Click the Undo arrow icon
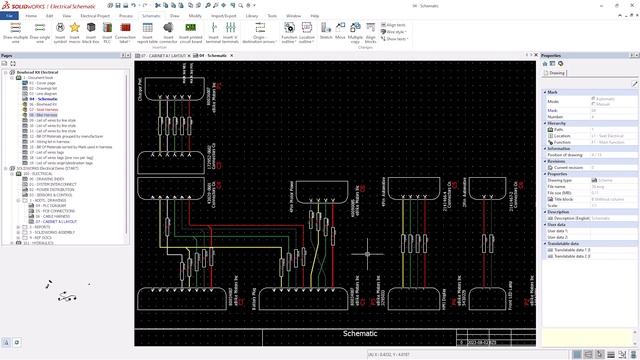The image size is (640, 360). (x=133, y=6)
